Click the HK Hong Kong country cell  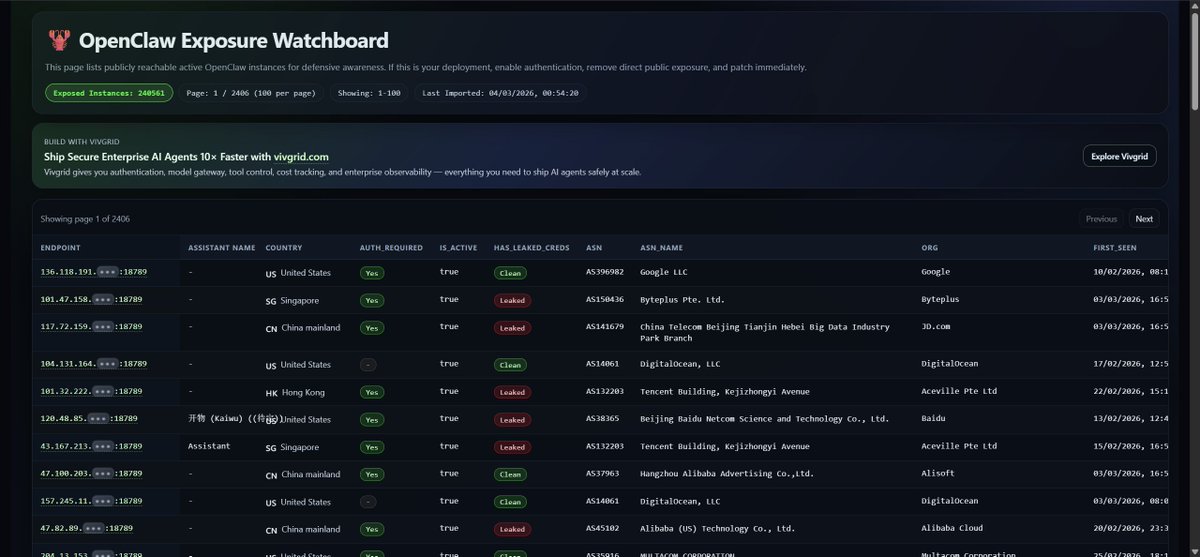pos(295,392)
